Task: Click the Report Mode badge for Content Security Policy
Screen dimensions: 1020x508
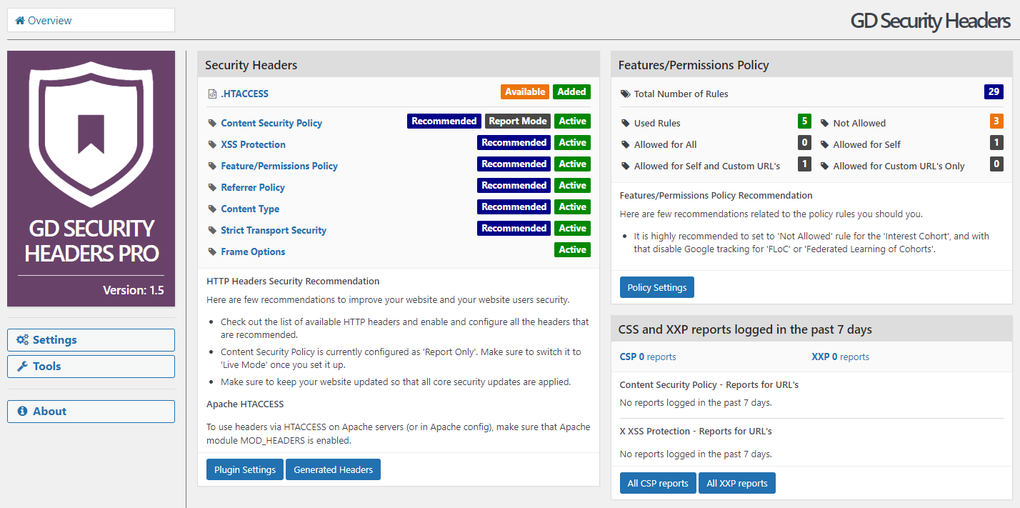Action: [x=517, y=121]
